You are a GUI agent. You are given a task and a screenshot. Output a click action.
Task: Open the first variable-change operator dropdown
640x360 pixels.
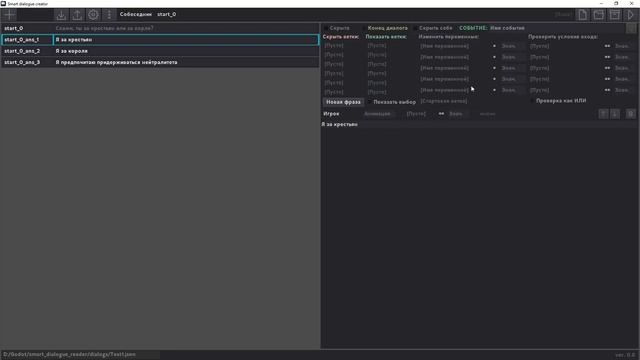[x=494, y=46]
